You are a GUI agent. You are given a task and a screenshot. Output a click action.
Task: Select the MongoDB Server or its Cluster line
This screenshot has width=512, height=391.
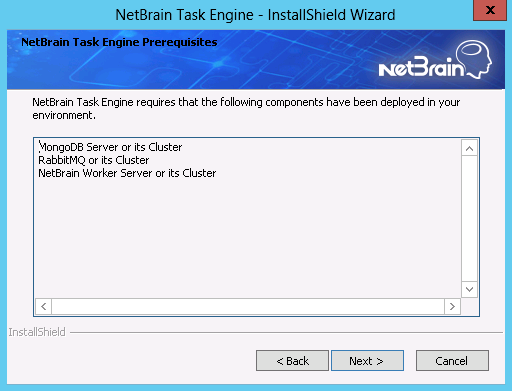click(x=110, y=147)
